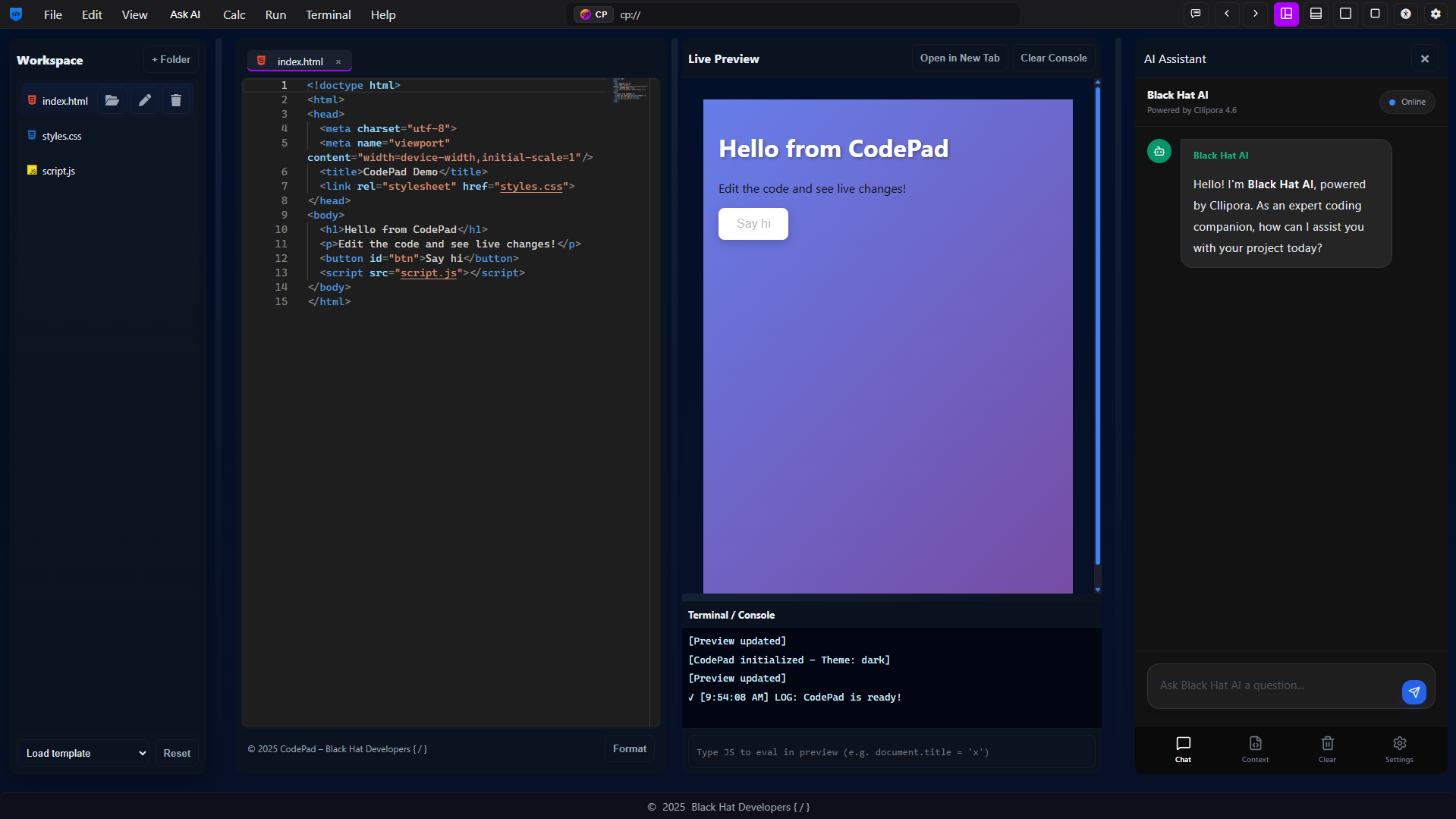Click the open folder icon beside index.html
This screenshot has width=1456, height=819.
112,100
